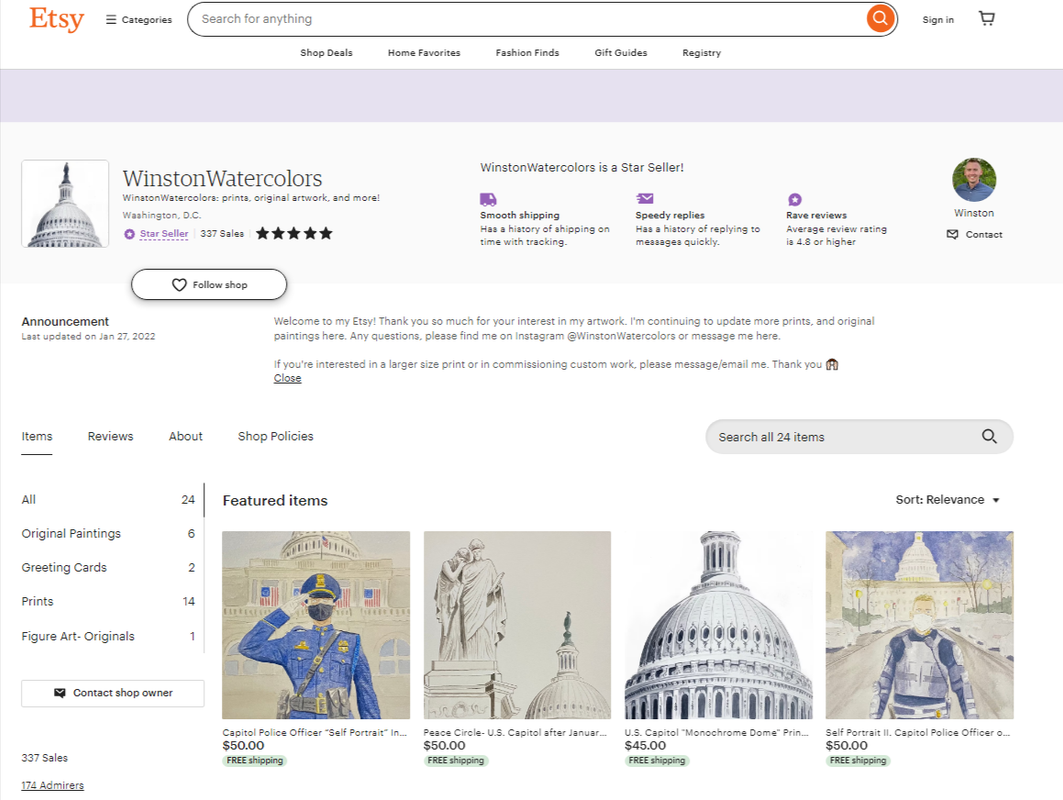Open Self Portrait II painting thumbnail
1063x800 pixels.
pyautogui.click(x=919, y=625)
